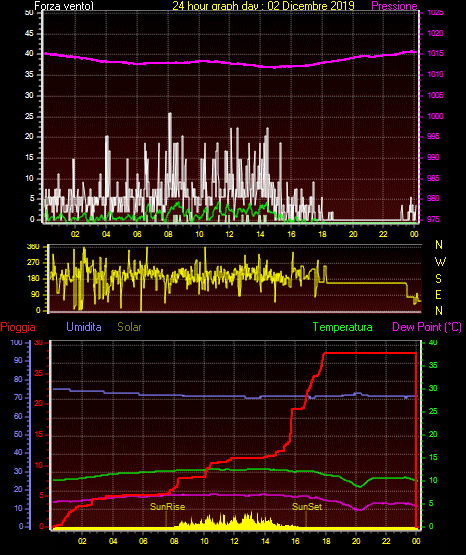Screen dimensions: 466x555
Task: Click the '1015' pressure axis value
Action: [435, 53]
